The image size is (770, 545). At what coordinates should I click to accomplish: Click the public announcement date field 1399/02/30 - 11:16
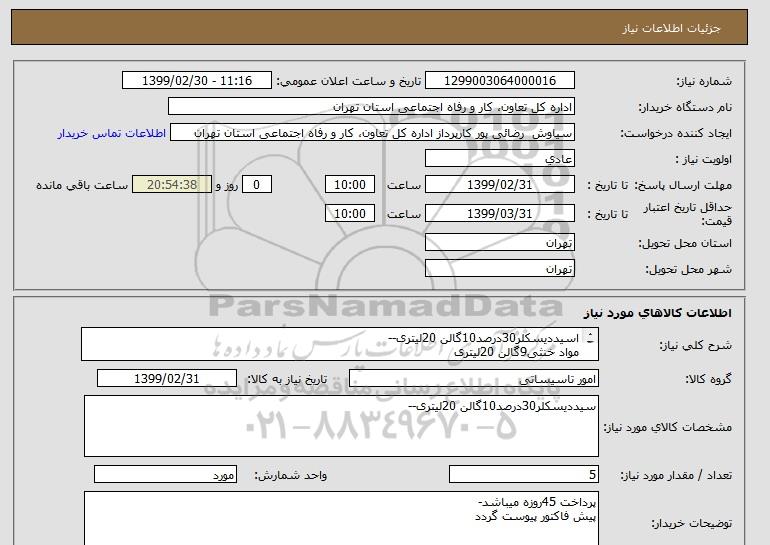(x=196, y=81)
